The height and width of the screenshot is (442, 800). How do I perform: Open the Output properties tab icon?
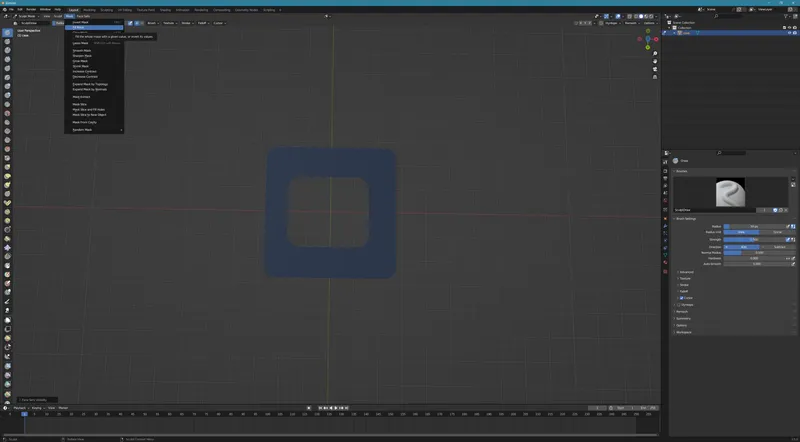point(665,178)
